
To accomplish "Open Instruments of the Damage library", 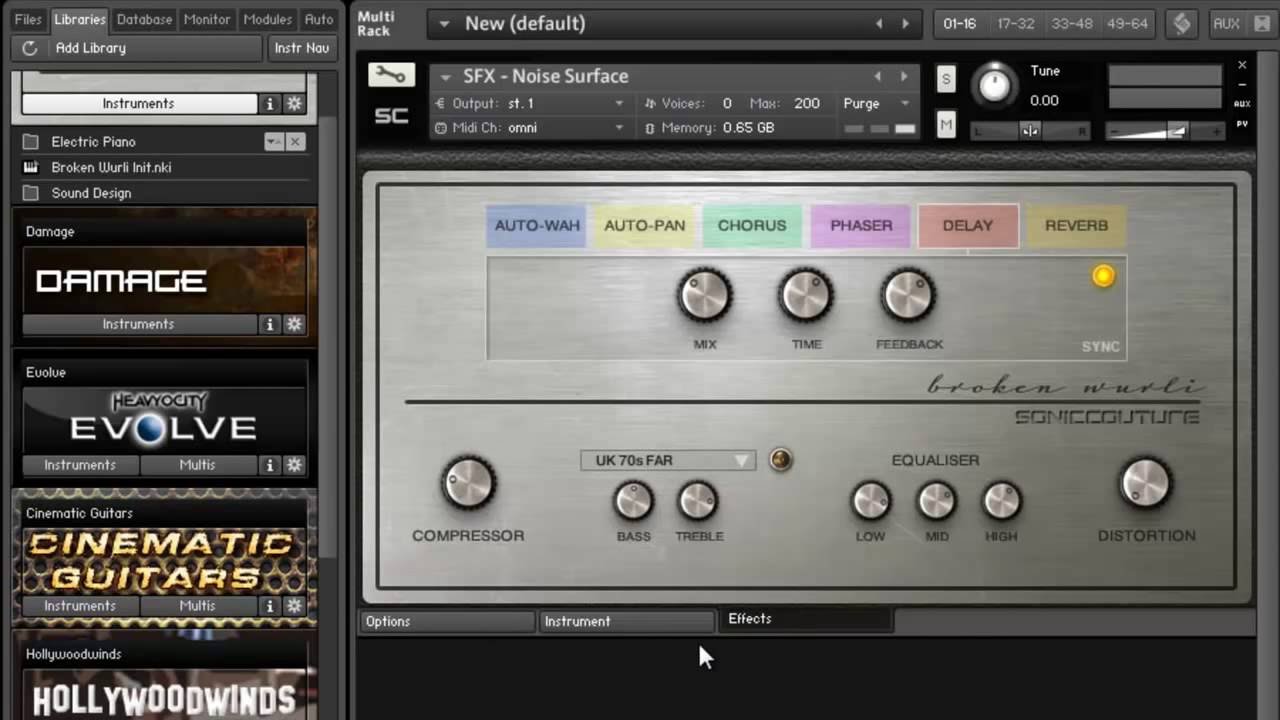I will tap(139, 324).
